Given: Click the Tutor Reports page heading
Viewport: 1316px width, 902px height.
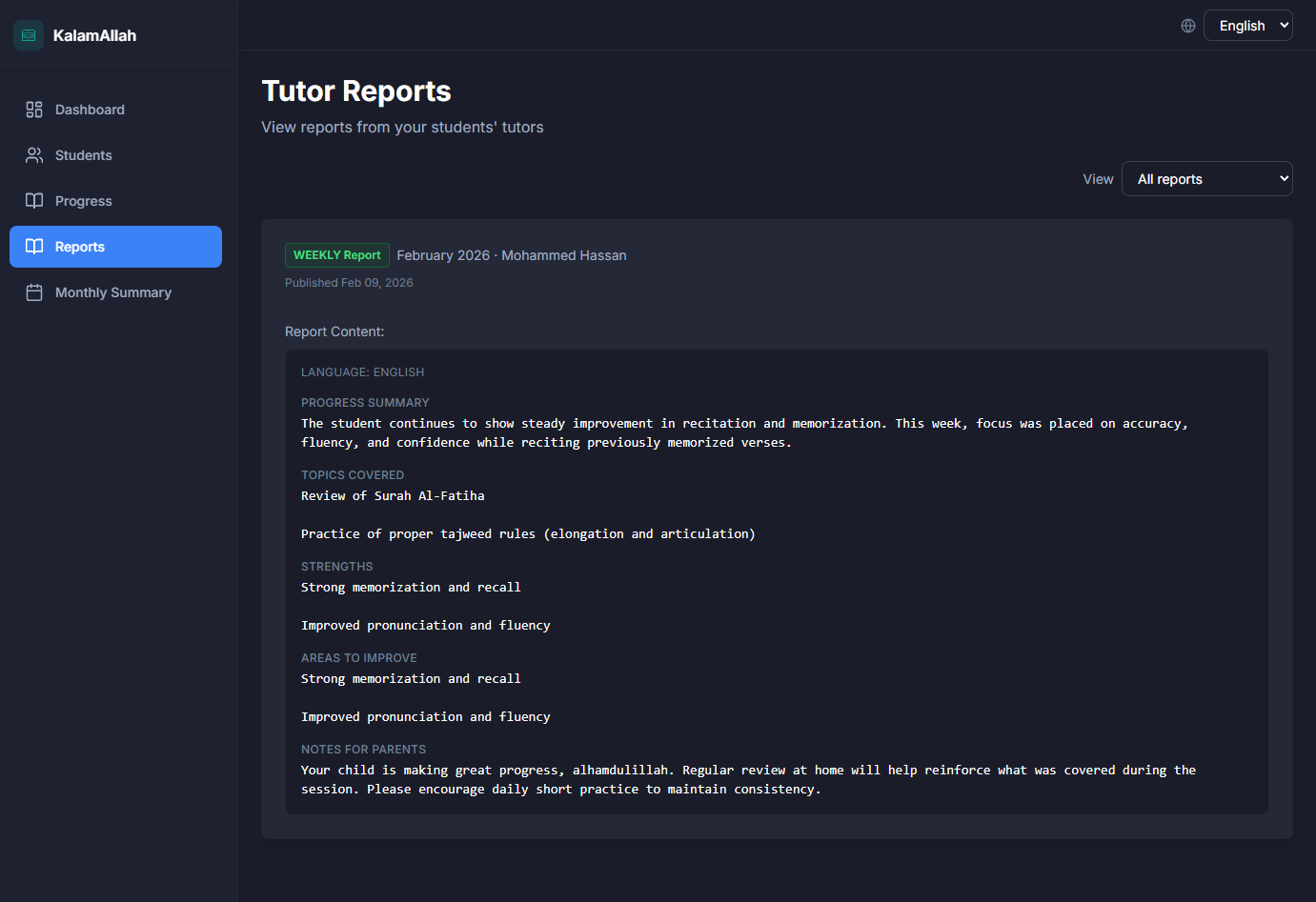Looking at the screenshot, I should (x=356, y=91).
